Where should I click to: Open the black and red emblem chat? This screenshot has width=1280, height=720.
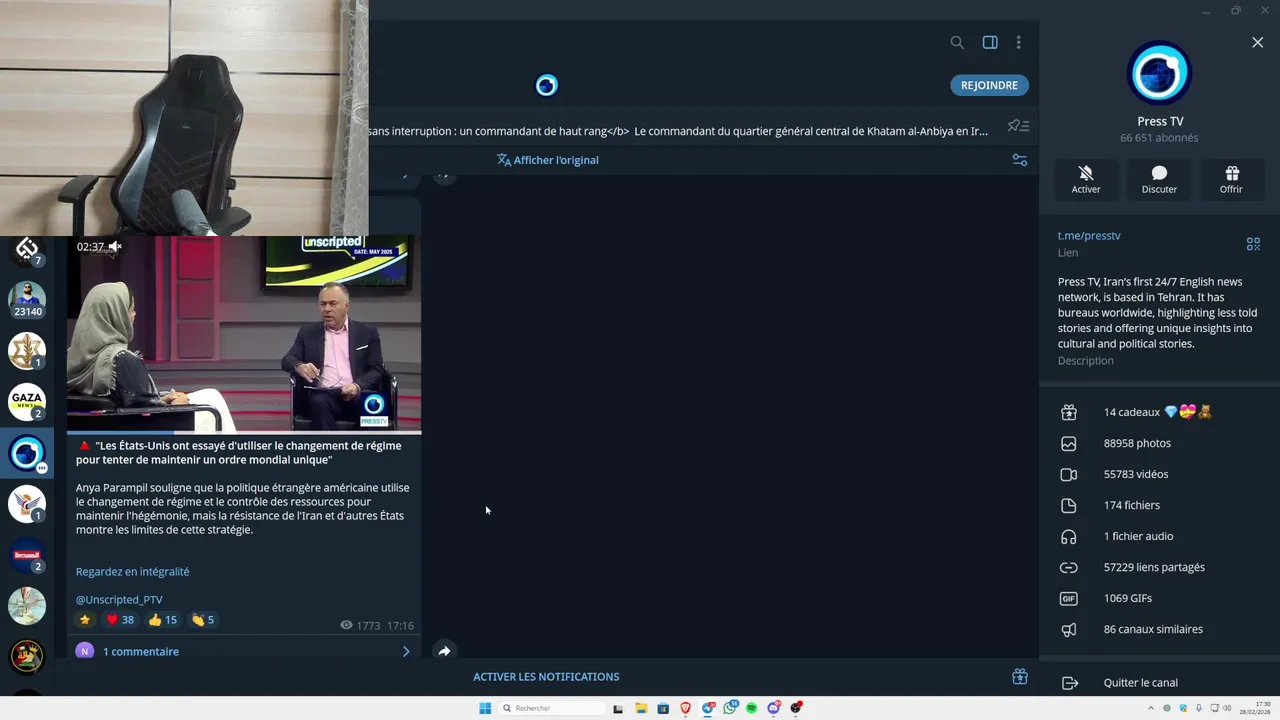27,657
